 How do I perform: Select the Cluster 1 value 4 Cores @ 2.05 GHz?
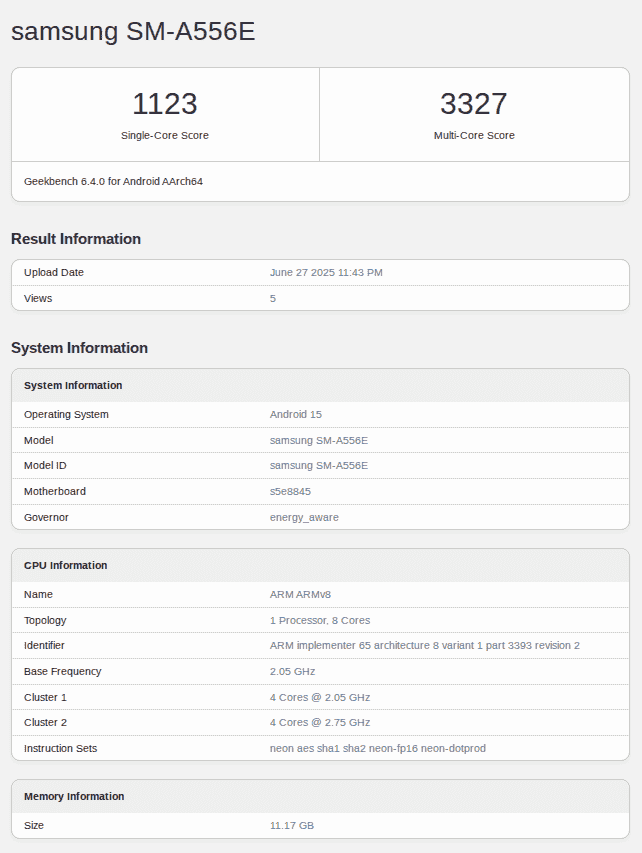320,697
